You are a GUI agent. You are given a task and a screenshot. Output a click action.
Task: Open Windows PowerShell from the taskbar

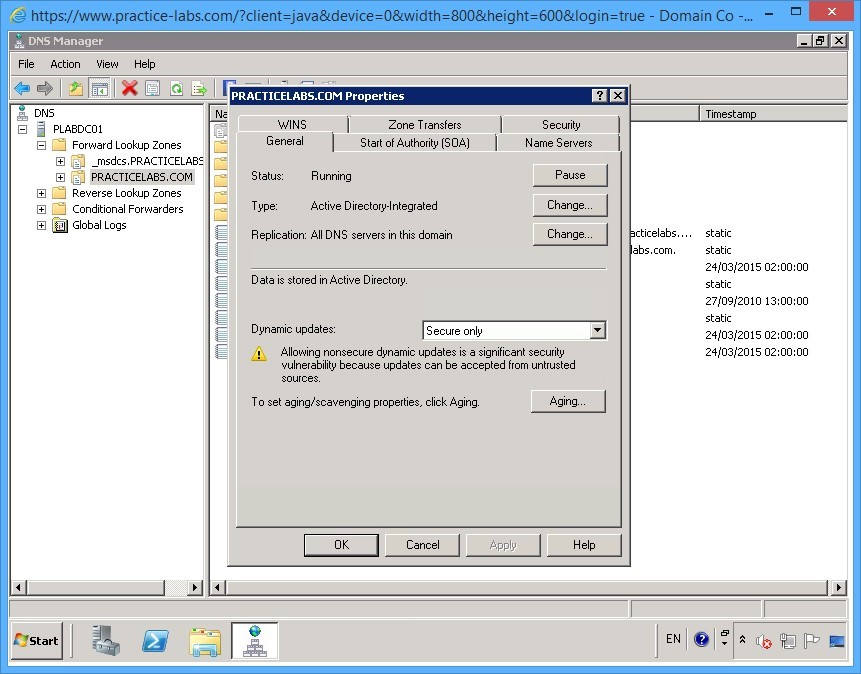pos(155,641)
